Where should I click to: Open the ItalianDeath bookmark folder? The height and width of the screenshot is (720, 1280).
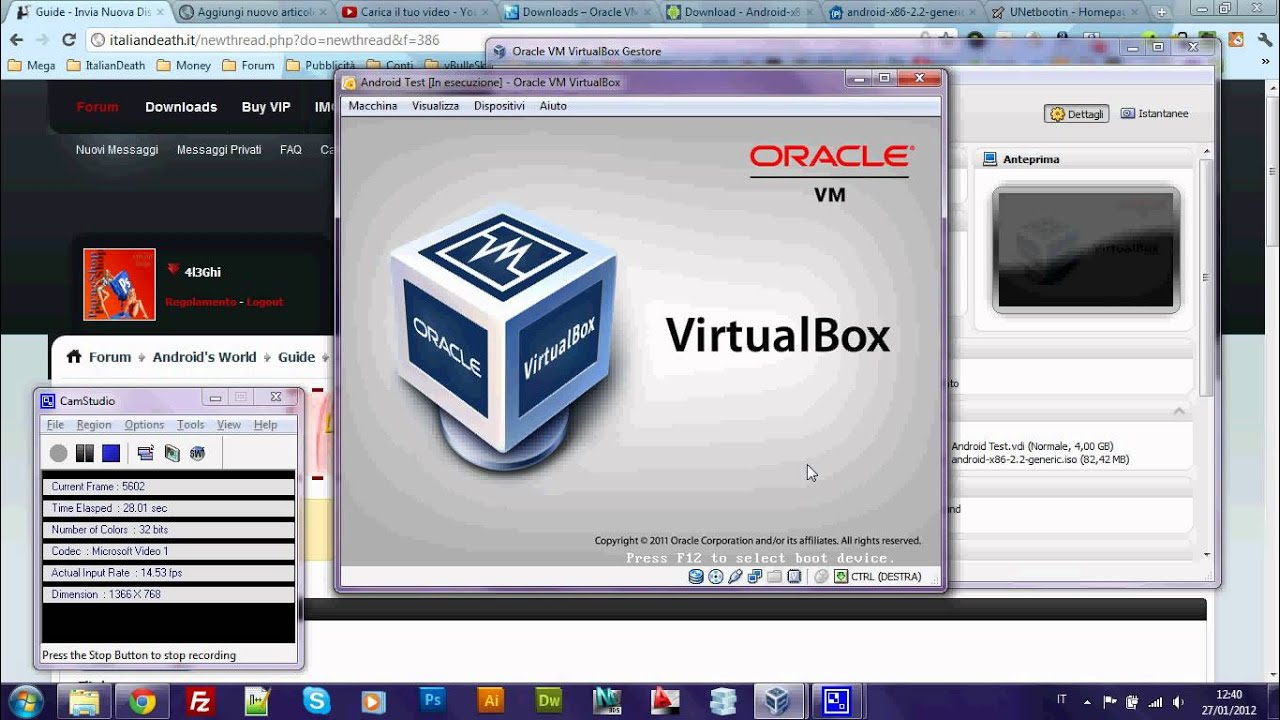tap(106, 65)
